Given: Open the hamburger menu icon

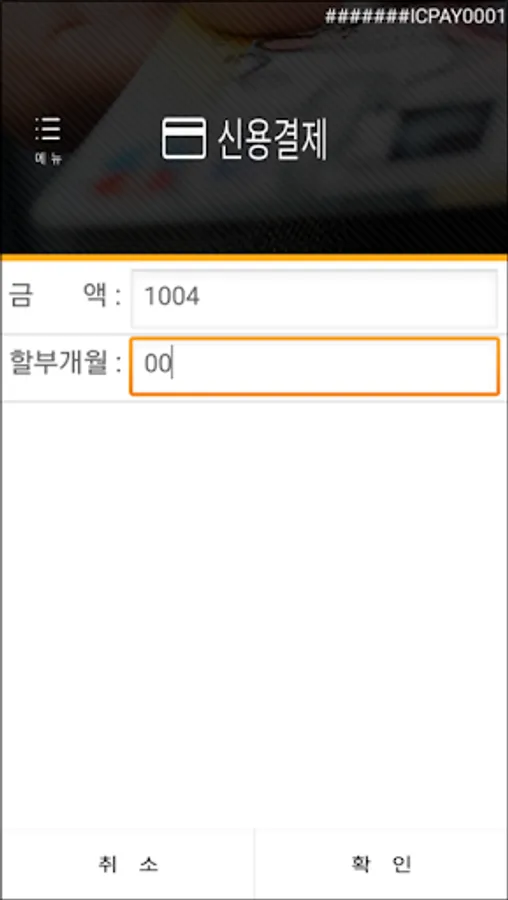Looking at the screenshot, I should click(x=48, y=130).
